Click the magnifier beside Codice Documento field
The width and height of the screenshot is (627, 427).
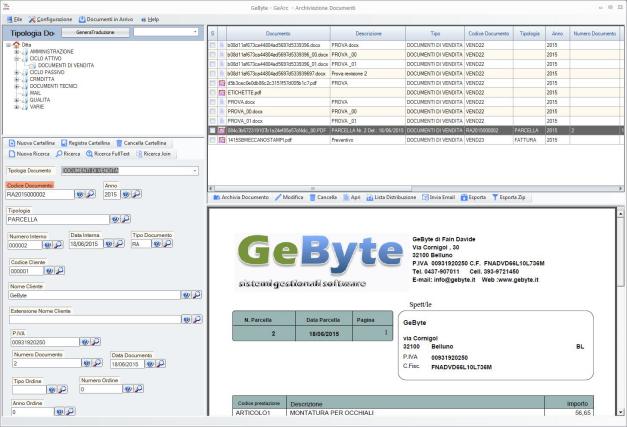point(91,194)
